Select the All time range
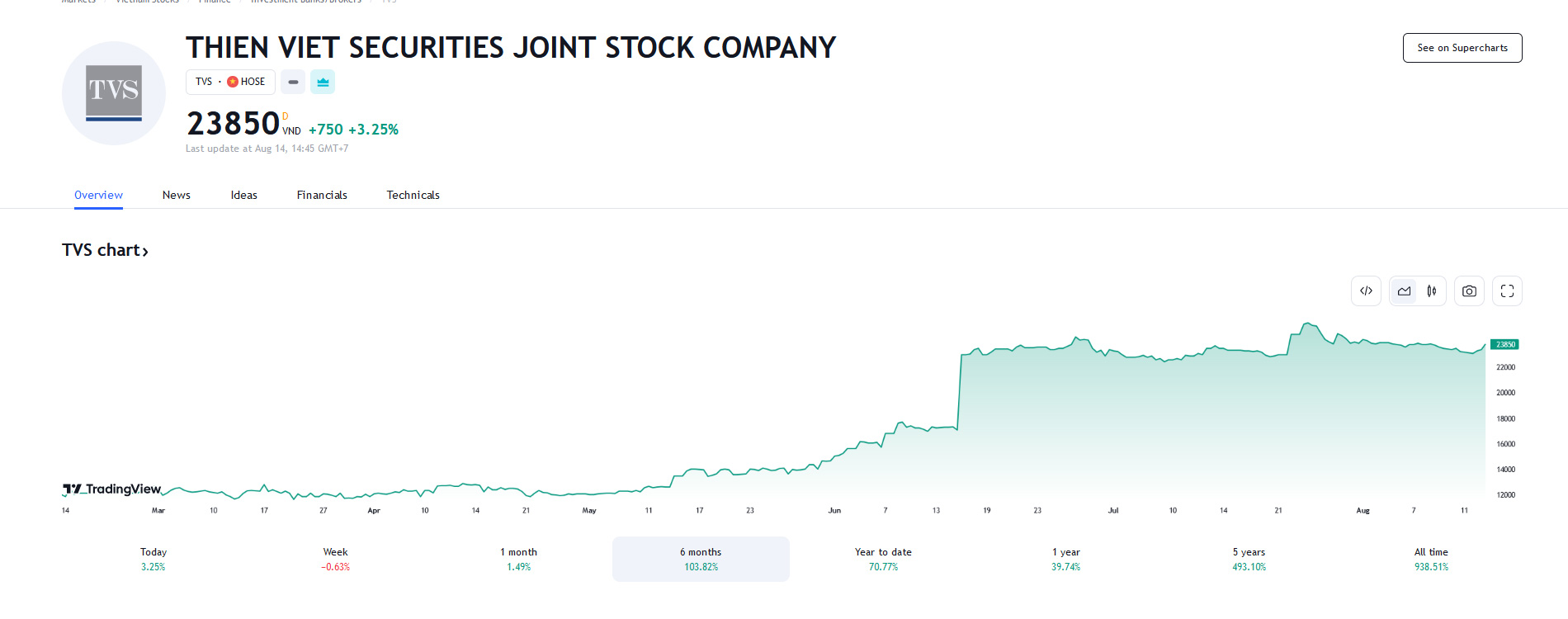This screenshot has height=619, width=1568. click(x=1431, y=559)
